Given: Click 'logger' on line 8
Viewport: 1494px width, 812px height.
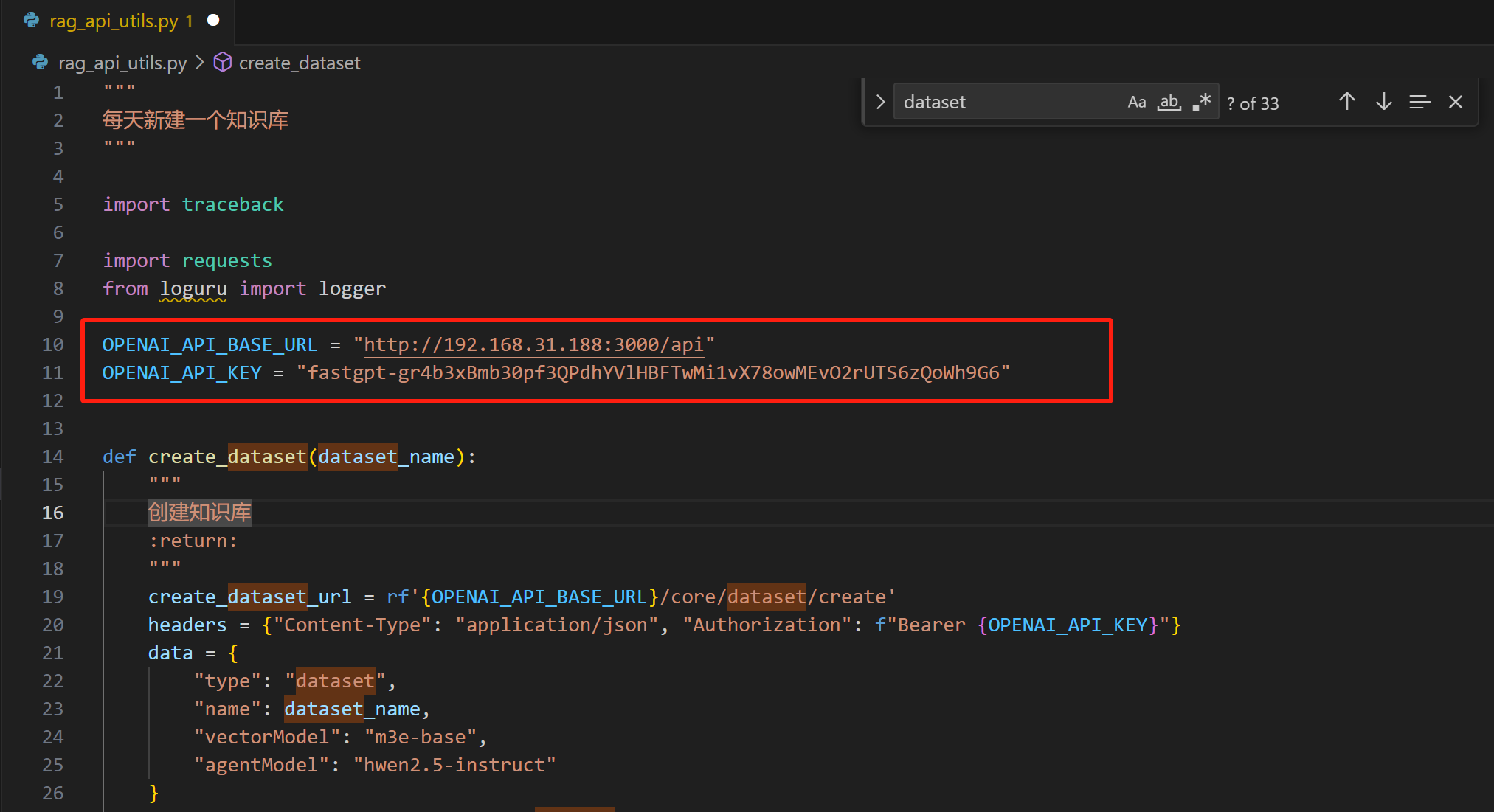Looking at the screenshot, I should (x=352, y=288).
